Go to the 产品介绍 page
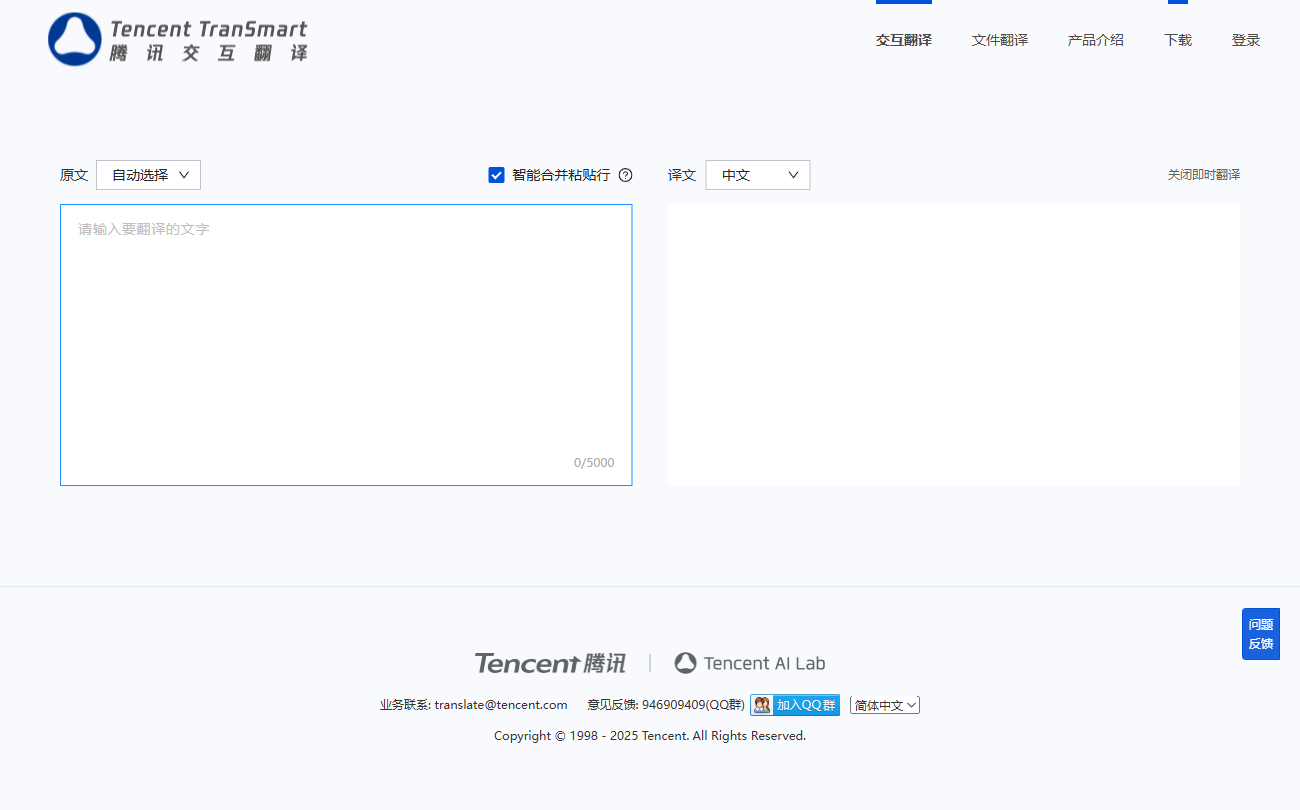 1096,40
